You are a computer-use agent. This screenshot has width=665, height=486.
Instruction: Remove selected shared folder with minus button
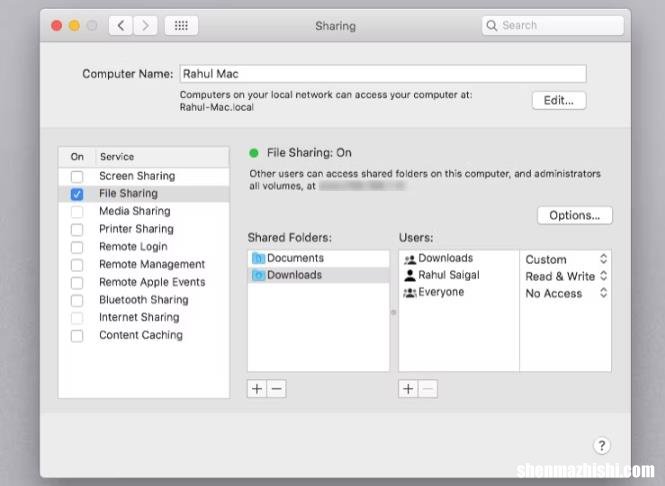277,388
